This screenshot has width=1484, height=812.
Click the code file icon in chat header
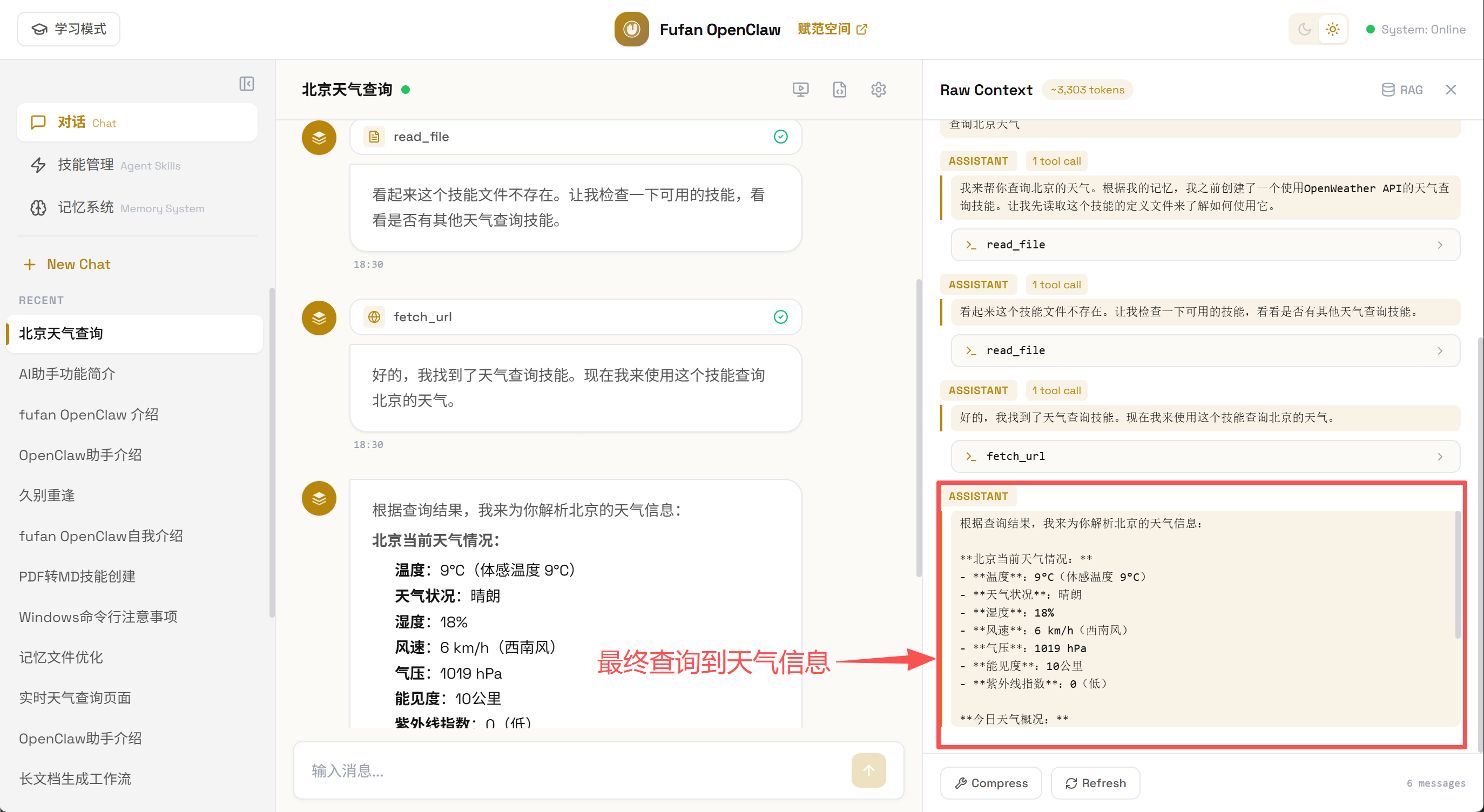tap(839, 89)
